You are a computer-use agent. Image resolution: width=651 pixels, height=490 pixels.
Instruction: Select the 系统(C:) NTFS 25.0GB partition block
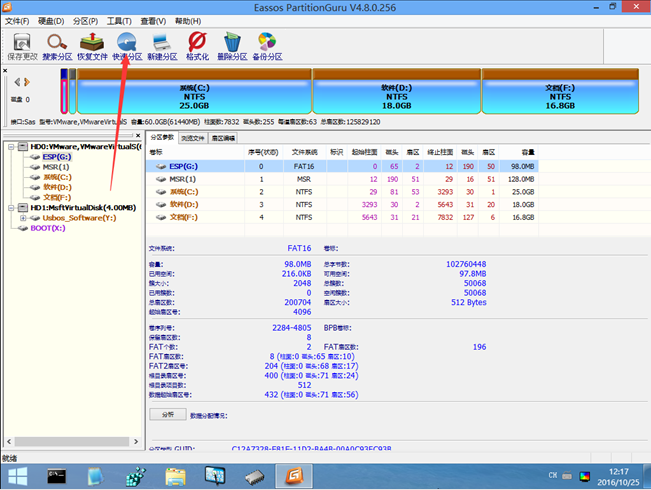coord(194,91)
